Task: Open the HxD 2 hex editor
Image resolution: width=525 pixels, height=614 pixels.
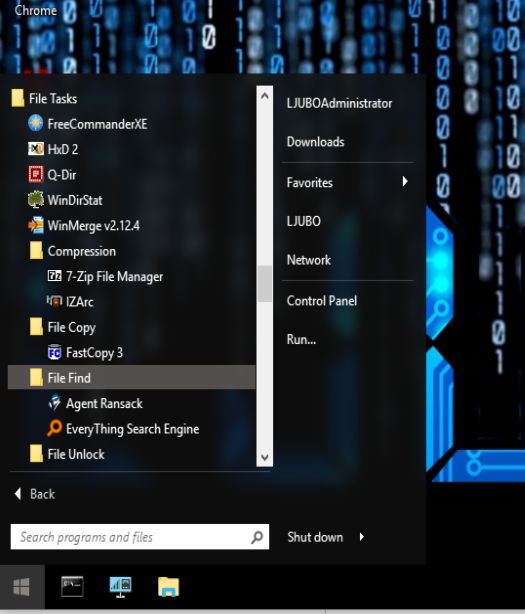Action: 132,149
